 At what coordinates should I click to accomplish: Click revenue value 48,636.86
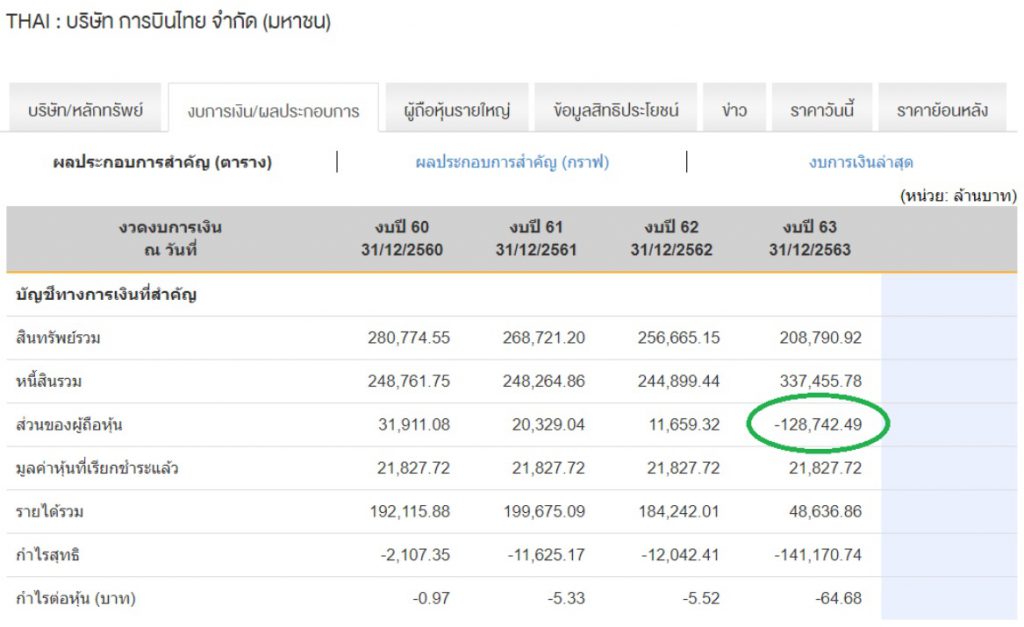click(825, 511)
